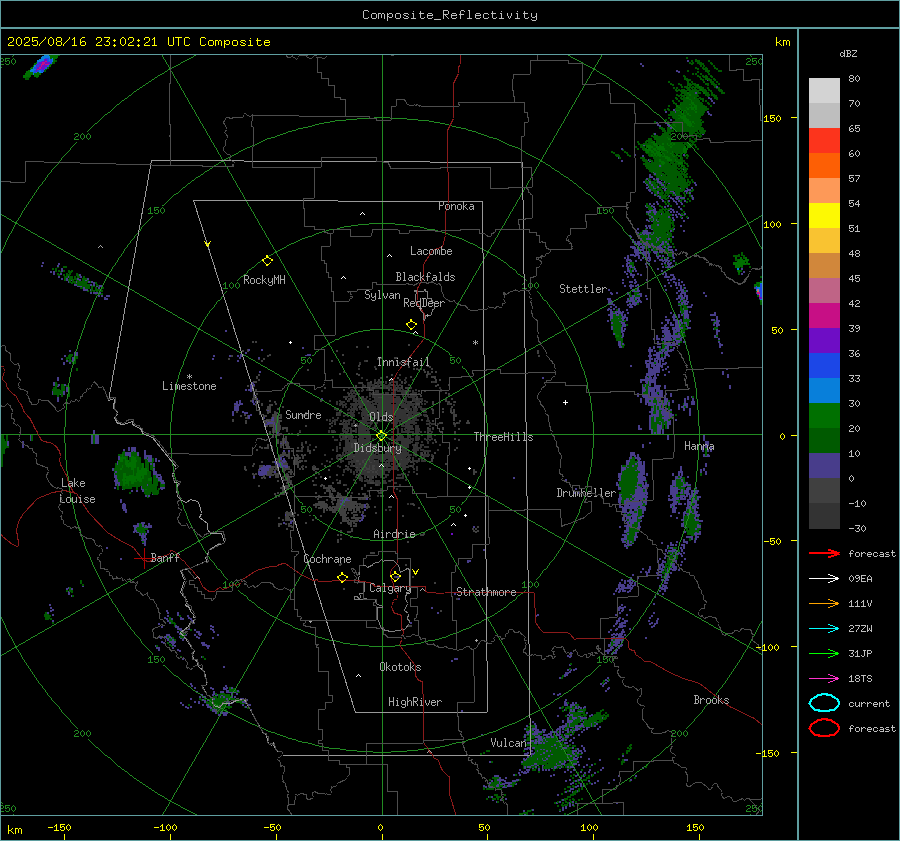This screenshot has width=900, height=841.
Task: Click the Calgary label
Action: point(390,588)
